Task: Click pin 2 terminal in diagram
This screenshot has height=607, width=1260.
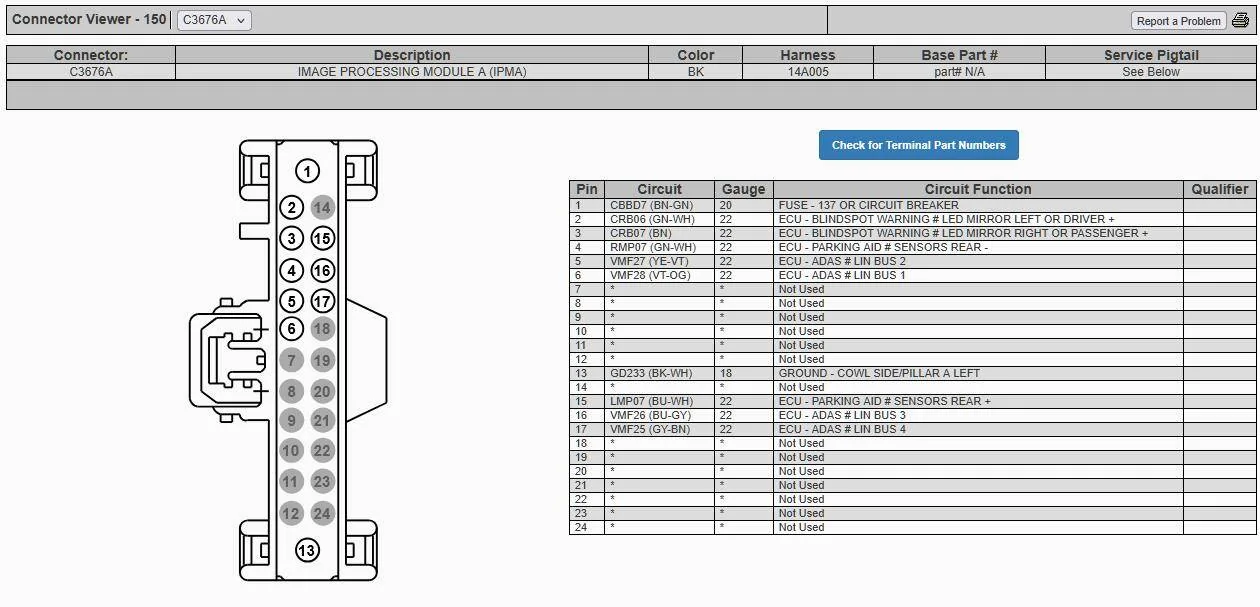Action: tap(291, 207)
